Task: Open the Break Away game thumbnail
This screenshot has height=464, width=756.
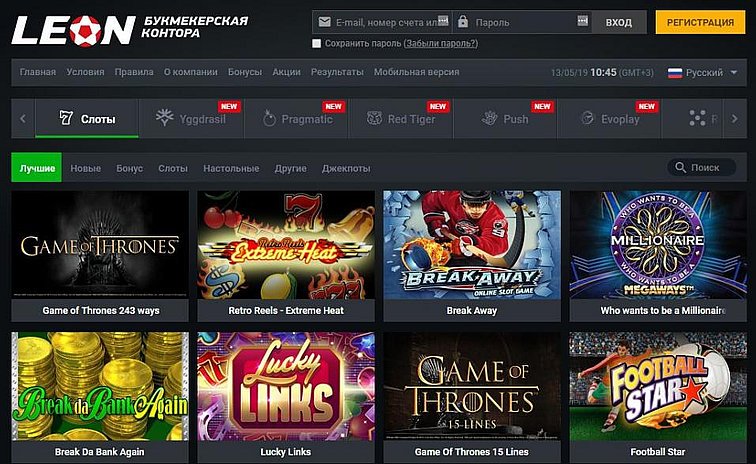Action: [x=472, y=245]
